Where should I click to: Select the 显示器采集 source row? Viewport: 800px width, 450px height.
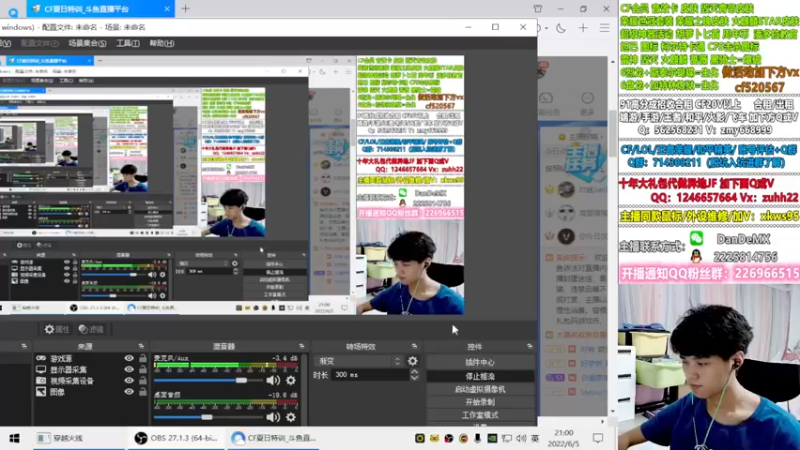[x=91, y=369]
